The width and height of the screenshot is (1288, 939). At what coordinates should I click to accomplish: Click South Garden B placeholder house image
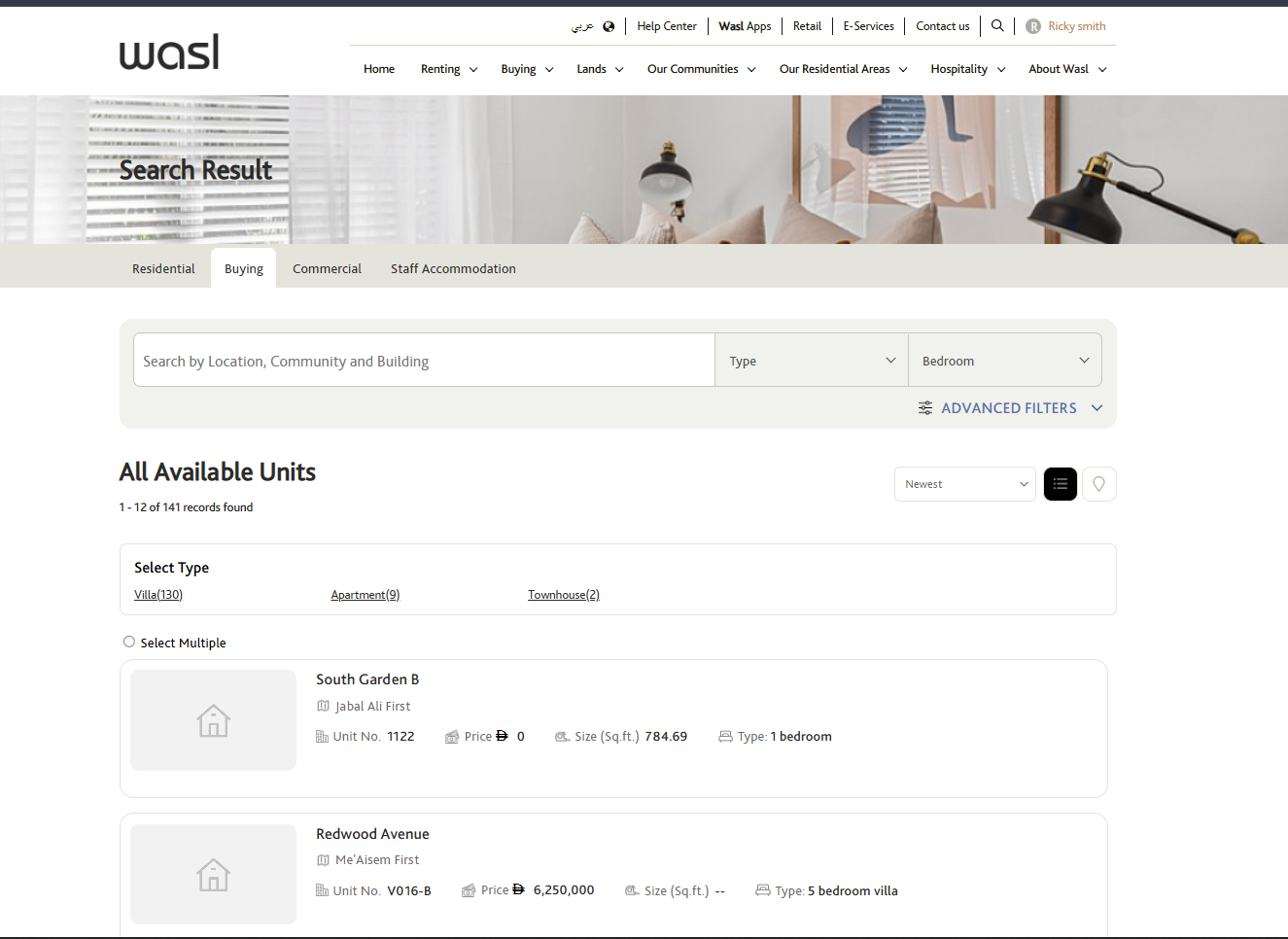[x=213, y=720]
